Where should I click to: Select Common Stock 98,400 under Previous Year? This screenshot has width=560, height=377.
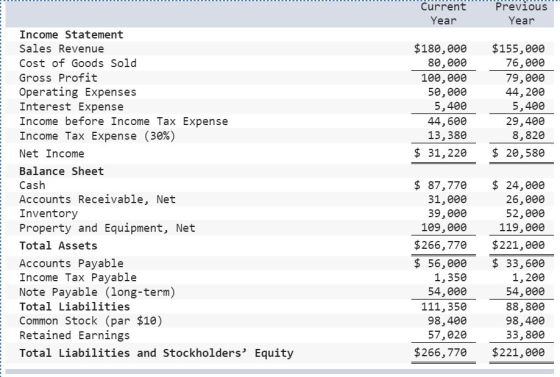525,321
